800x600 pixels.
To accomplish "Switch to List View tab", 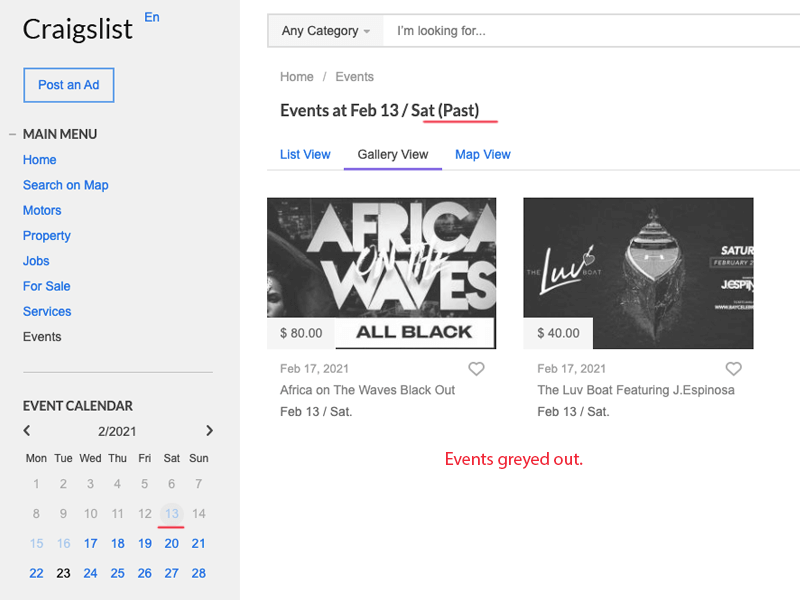I will (x=305, y=155).
